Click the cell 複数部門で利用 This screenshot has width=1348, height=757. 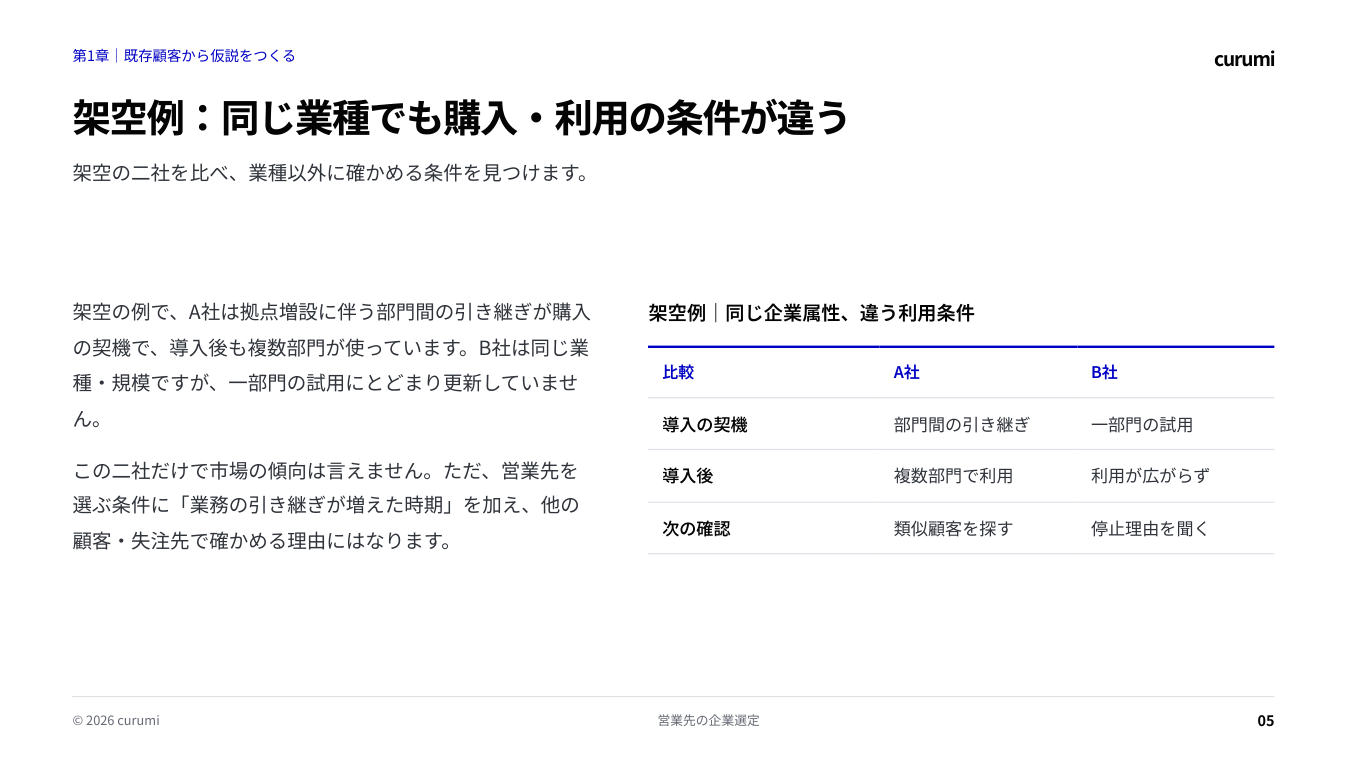[953, 476]
